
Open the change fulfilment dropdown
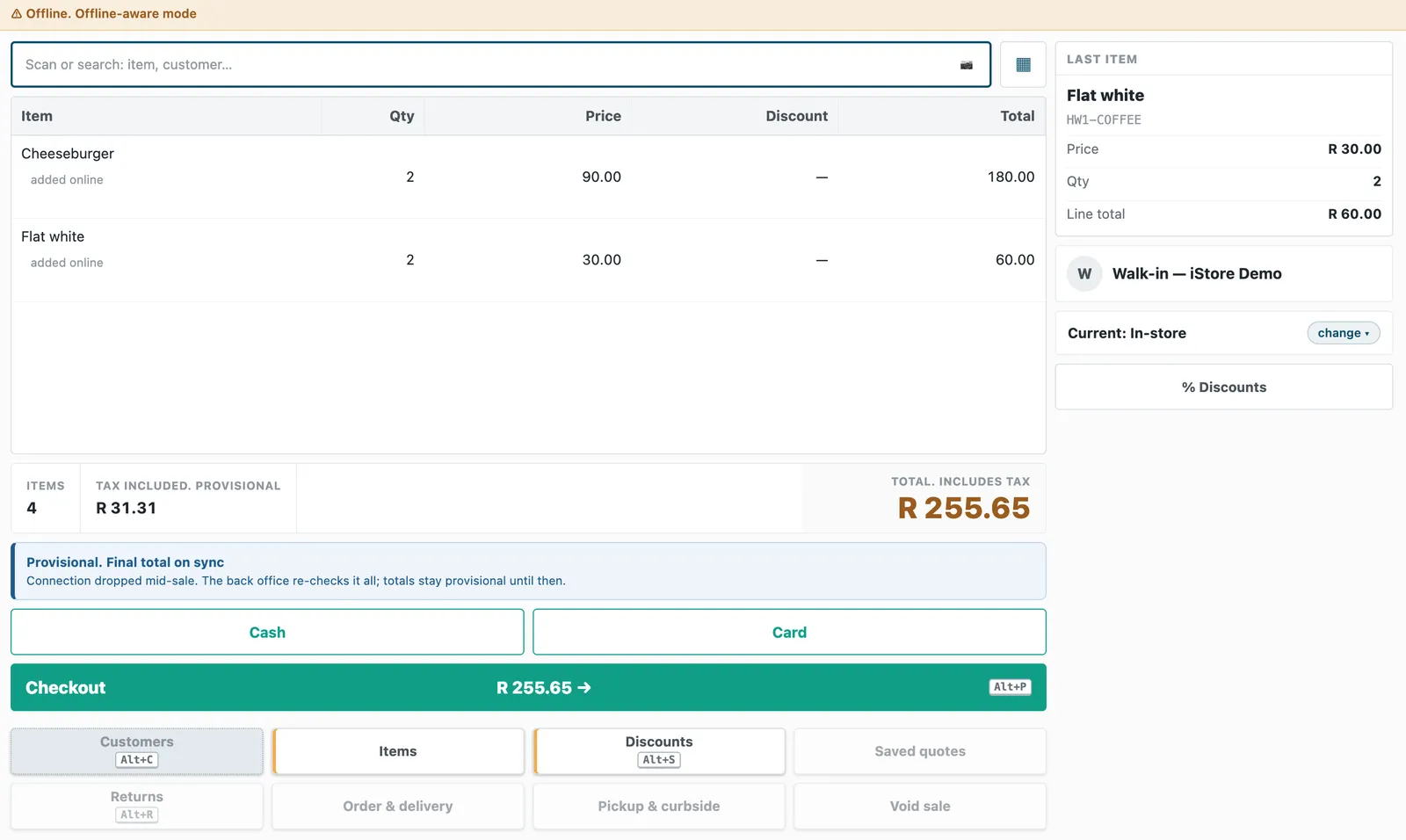coord(1343,333)
